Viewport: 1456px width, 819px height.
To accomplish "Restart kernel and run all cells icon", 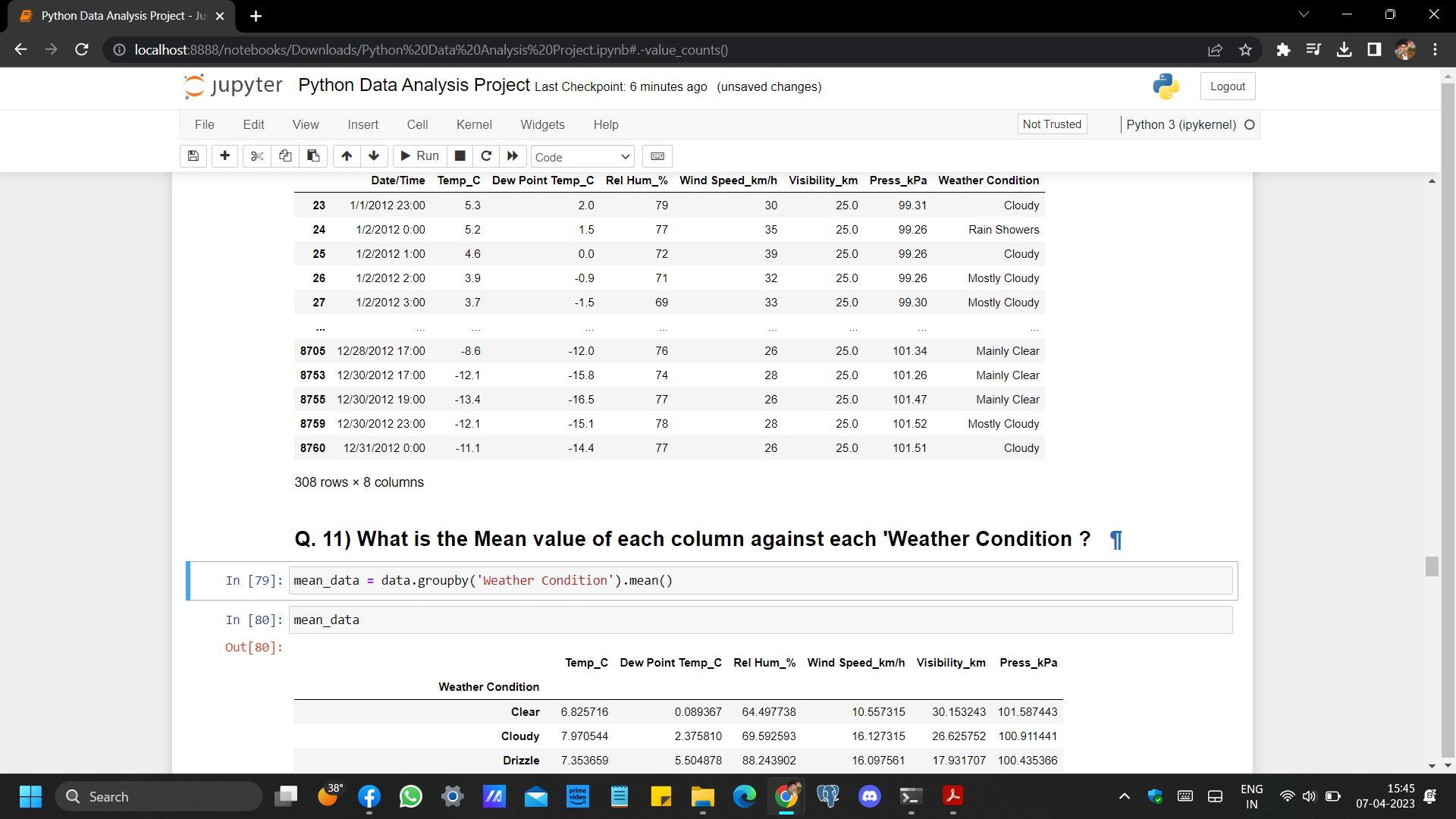I will 513,156.
